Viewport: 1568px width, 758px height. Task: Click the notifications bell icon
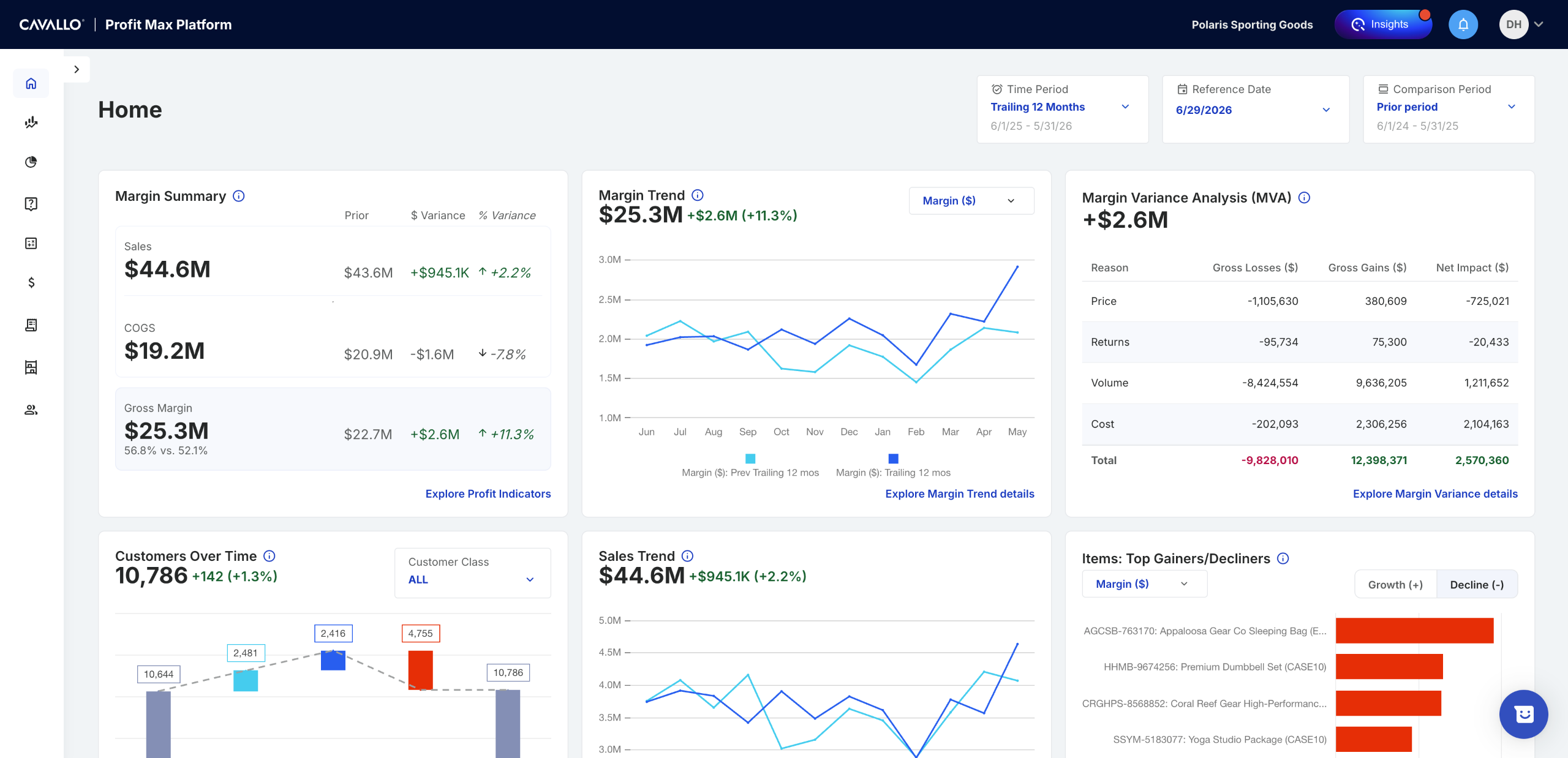click(1463, 24)
